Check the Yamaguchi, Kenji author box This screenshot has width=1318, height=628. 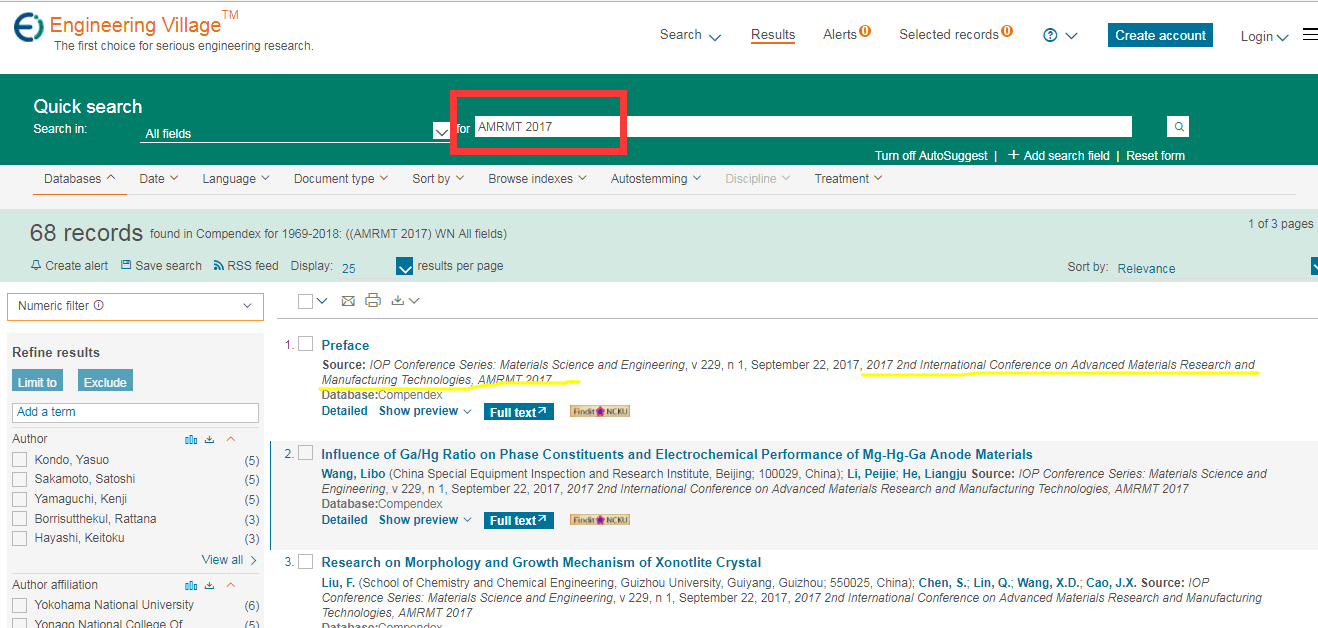19,499
